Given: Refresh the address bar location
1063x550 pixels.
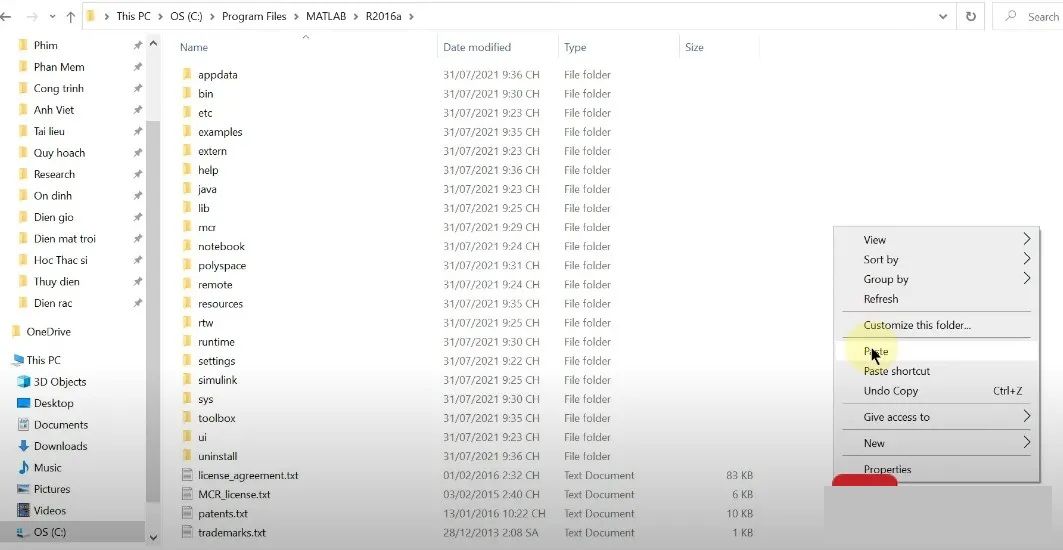Looking at the screenshot, I should 971,16.
